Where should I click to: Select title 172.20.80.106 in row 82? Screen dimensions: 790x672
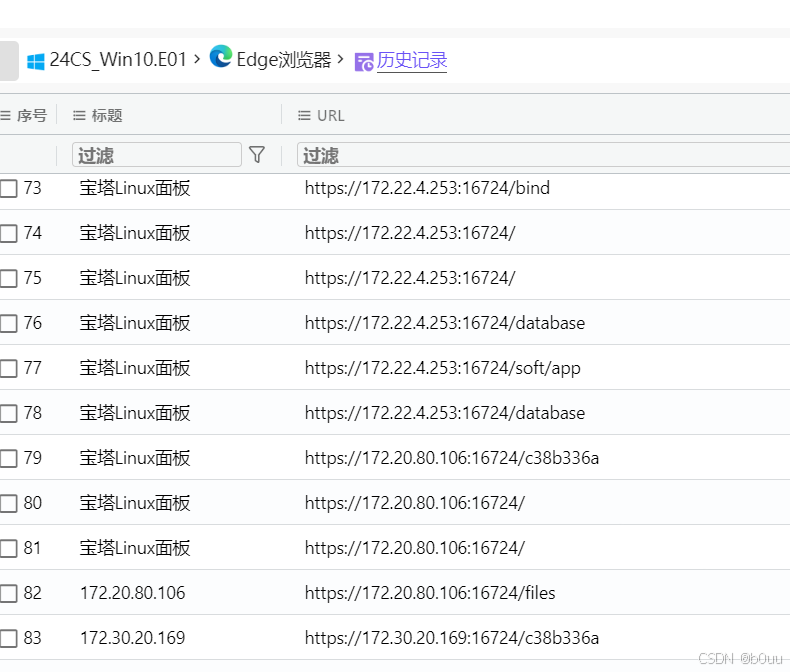point(133,593)
